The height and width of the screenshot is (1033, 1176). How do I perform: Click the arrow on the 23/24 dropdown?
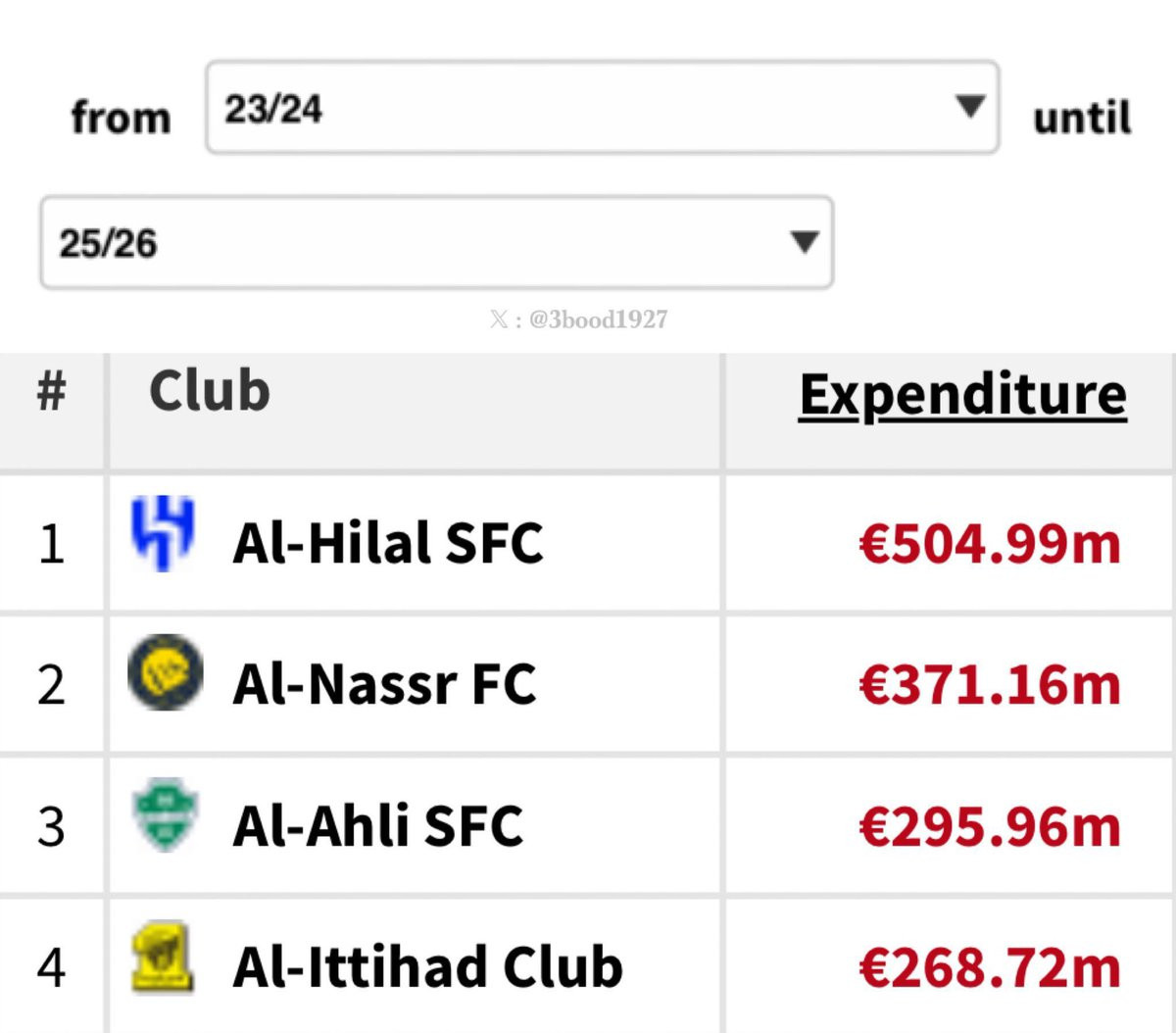coord(969,106)
